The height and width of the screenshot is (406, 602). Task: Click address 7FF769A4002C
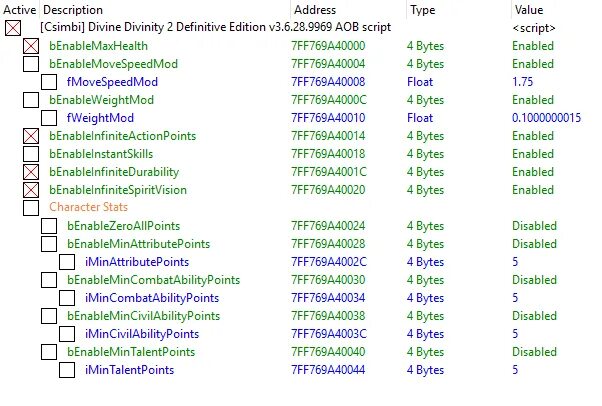point(329,262)
